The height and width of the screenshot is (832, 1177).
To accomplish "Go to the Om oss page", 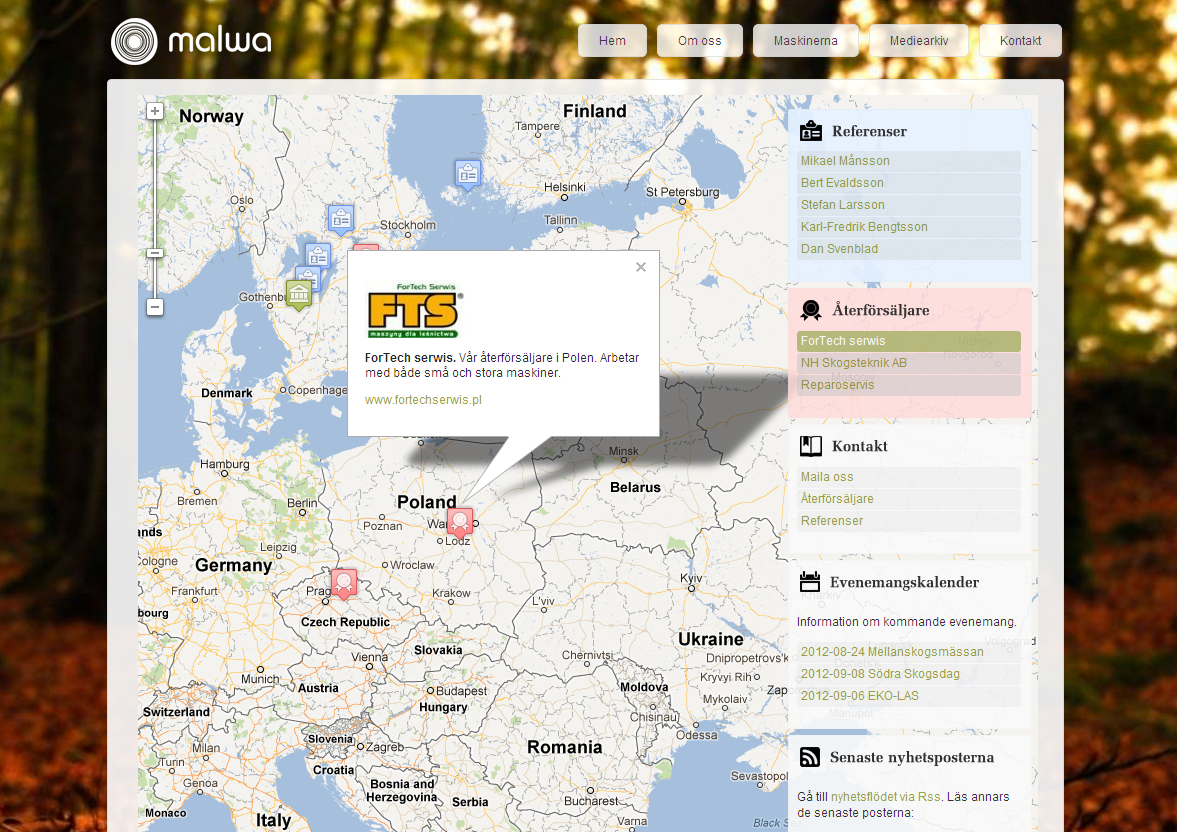I will click(700, 41).
